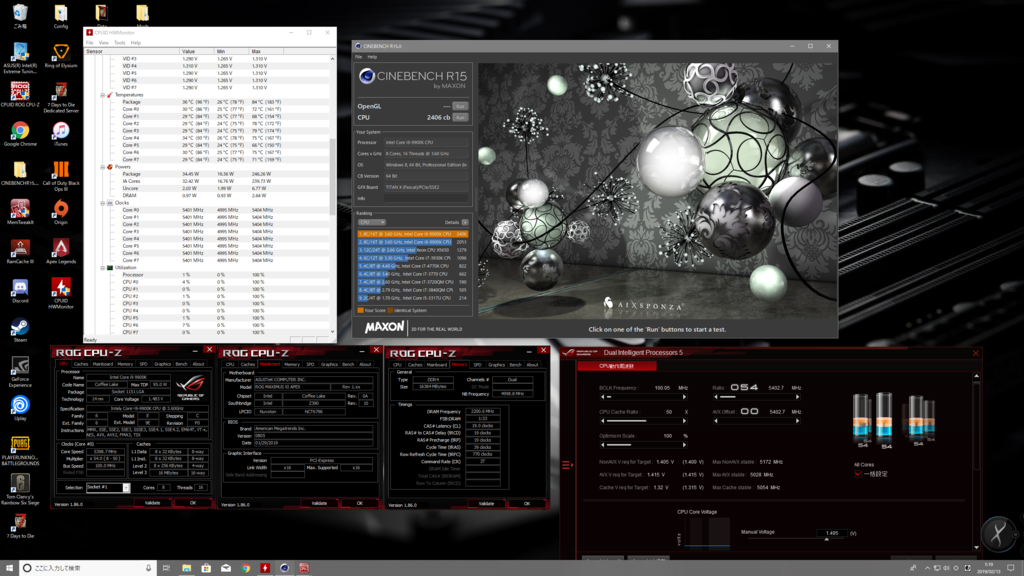Screen dimensions: 1024x576
Task: Launch Steam from the desktop icons
Action: (20, 330)
